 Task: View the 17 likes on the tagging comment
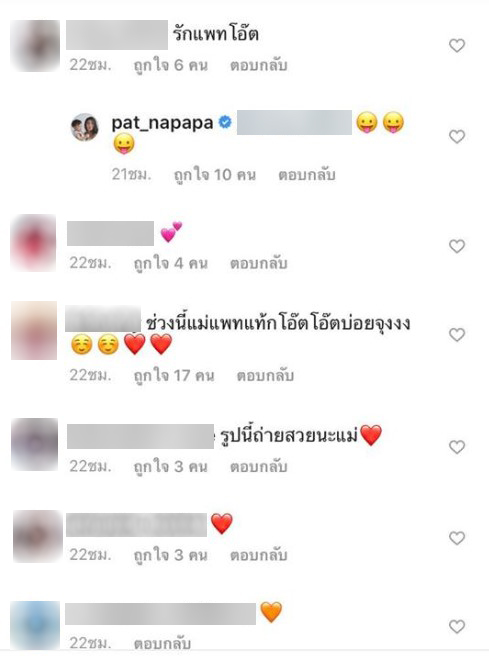(174, 375)
